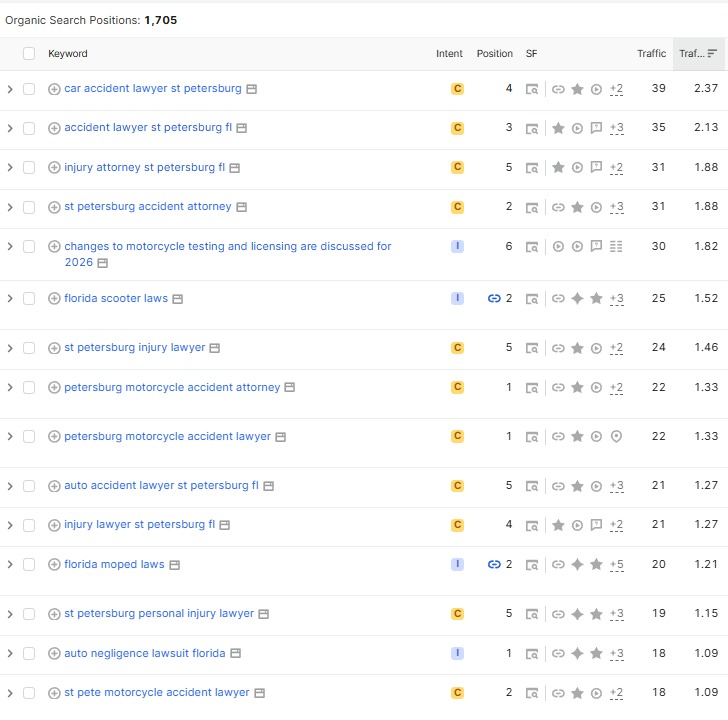728x720 pixels.
Task: Expand the 'st petersburg injury lawyer' row
Action: coord(10,348)
